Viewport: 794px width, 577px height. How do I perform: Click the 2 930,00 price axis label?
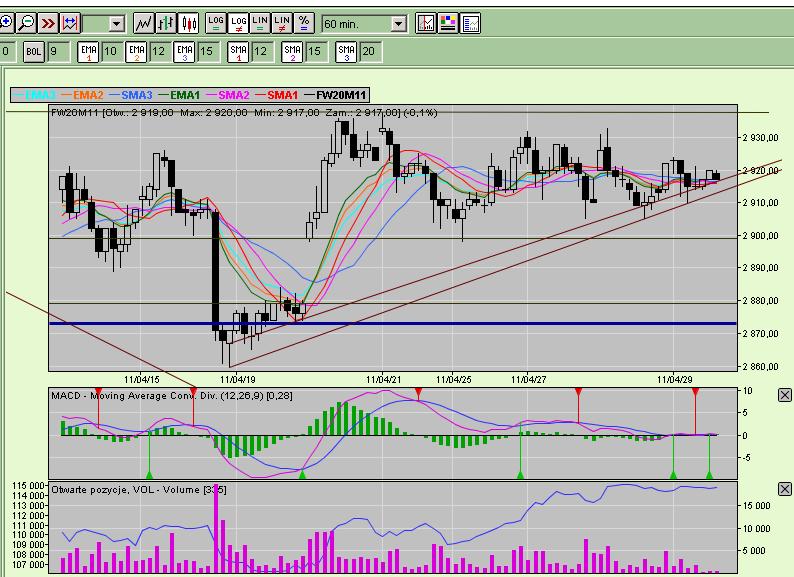pos(760,137)
